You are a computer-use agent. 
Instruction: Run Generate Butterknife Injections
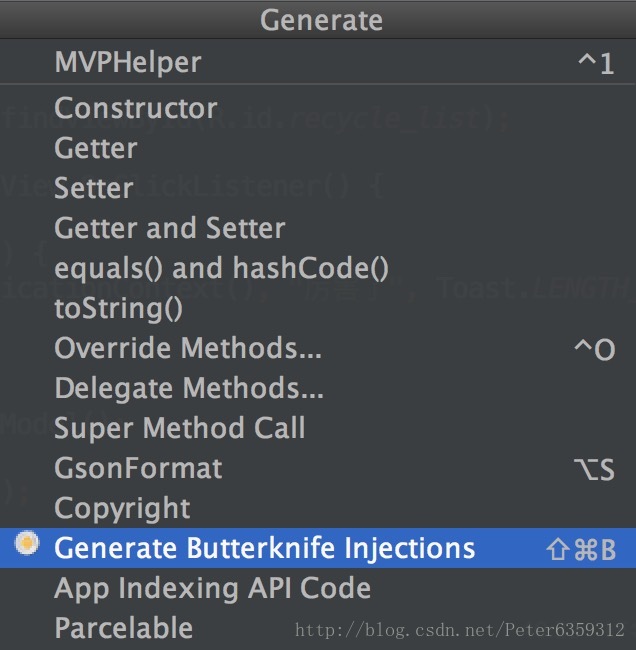pos(318,548)
